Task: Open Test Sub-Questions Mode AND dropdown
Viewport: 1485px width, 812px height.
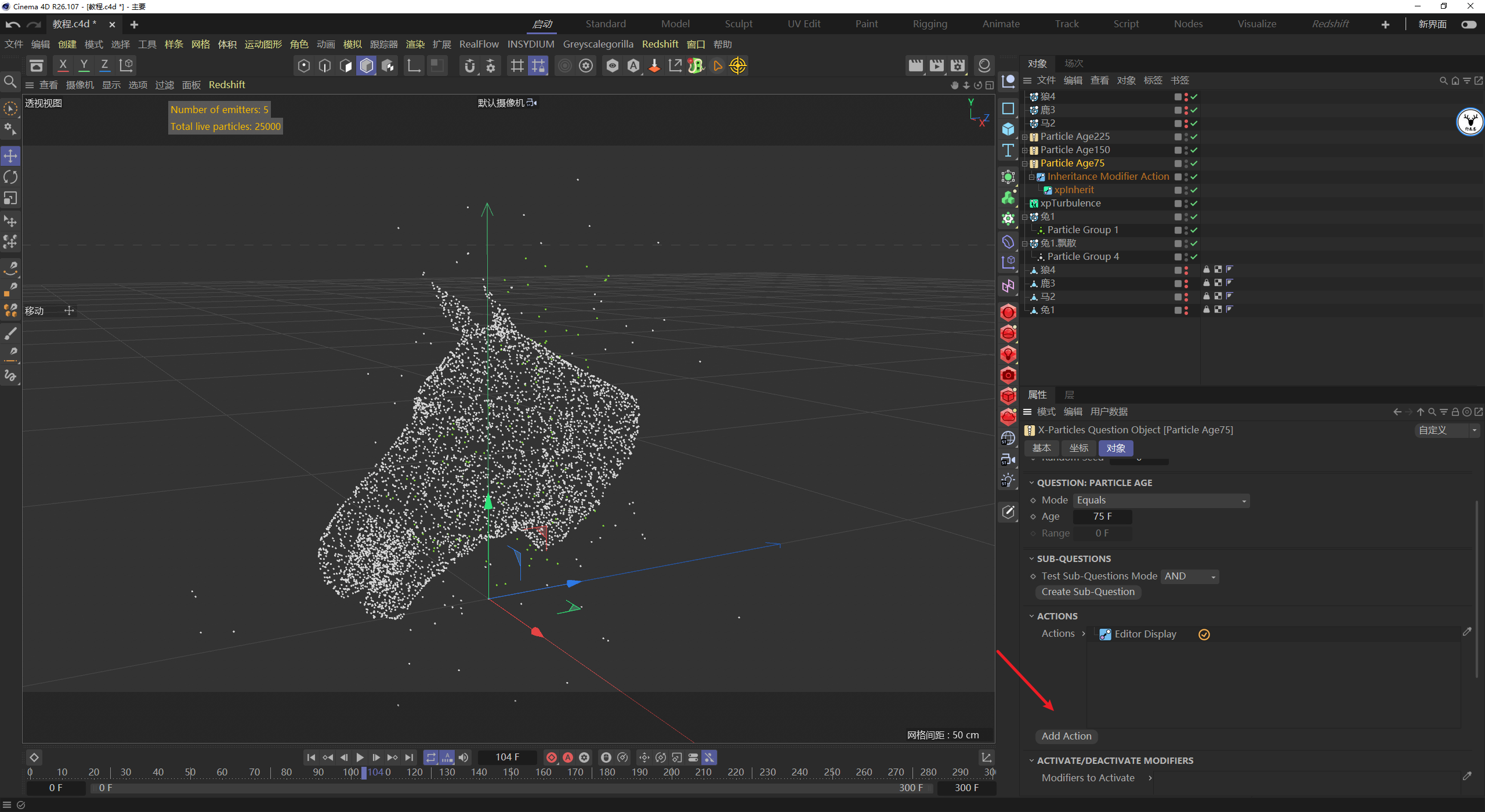Action: pos(1189,576)
